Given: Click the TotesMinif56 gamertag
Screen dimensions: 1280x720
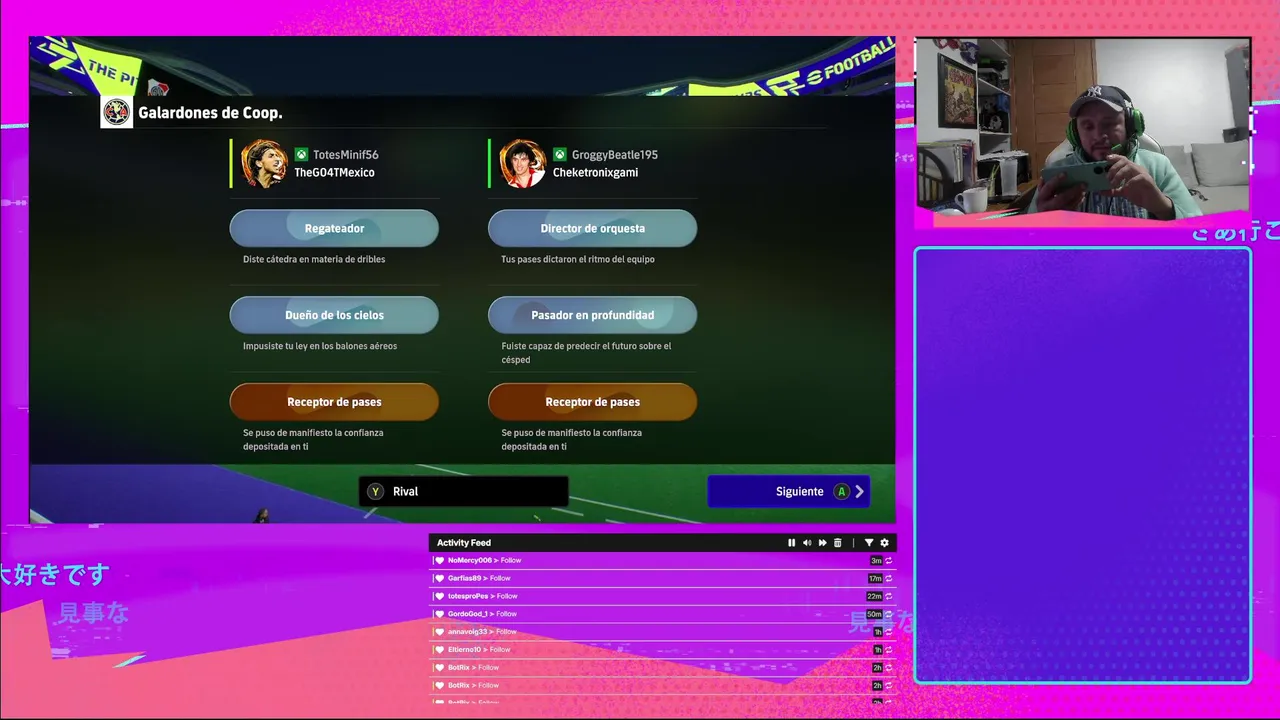Looking at the screenshot, I should tap(345, 155).
